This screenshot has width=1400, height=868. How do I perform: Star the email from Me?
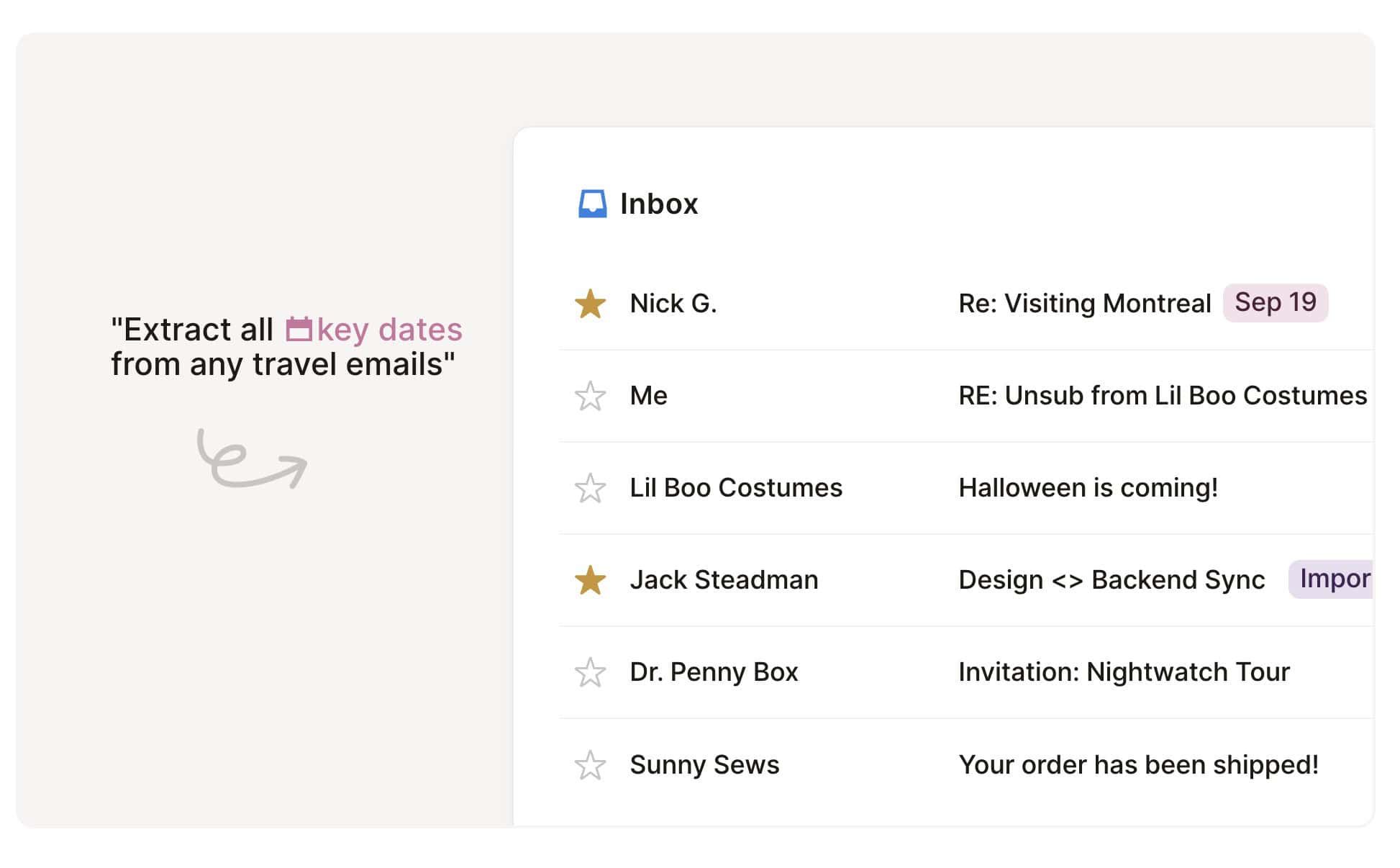pyautogui.click(x=590, y=396)
